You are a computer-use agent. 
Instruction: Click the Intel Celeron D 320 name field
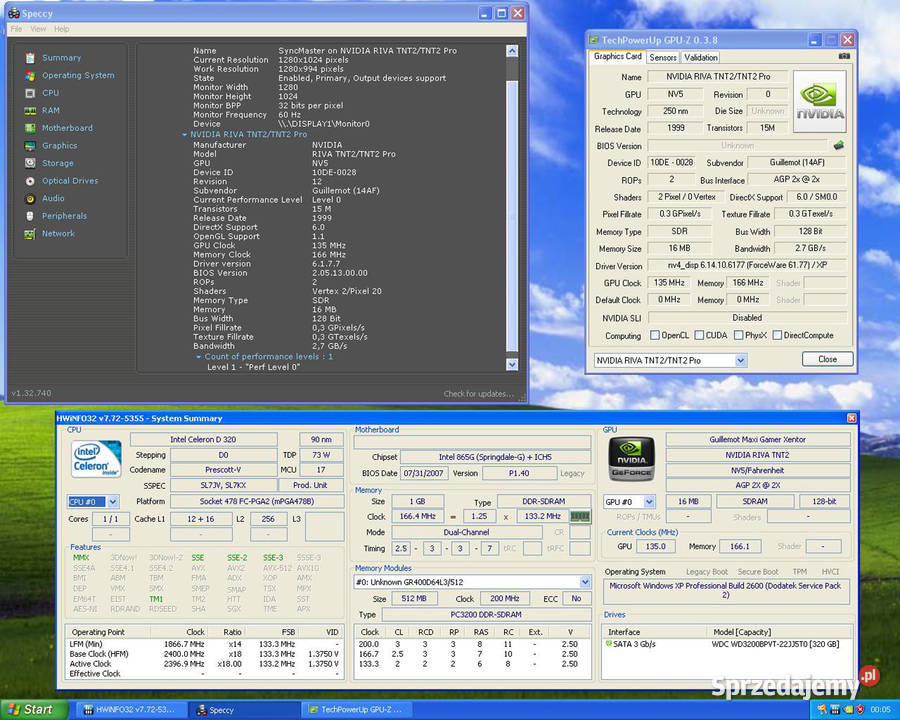203,439
